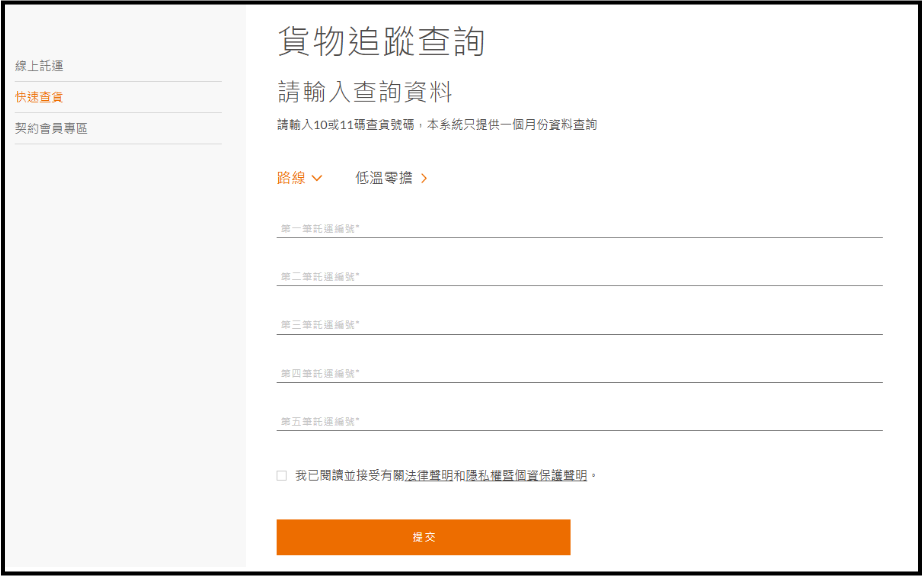This screenshot has height=576, width=923.
Task: Click the 我已閱讀並接受有關 label text
Action: coord(349,476)
